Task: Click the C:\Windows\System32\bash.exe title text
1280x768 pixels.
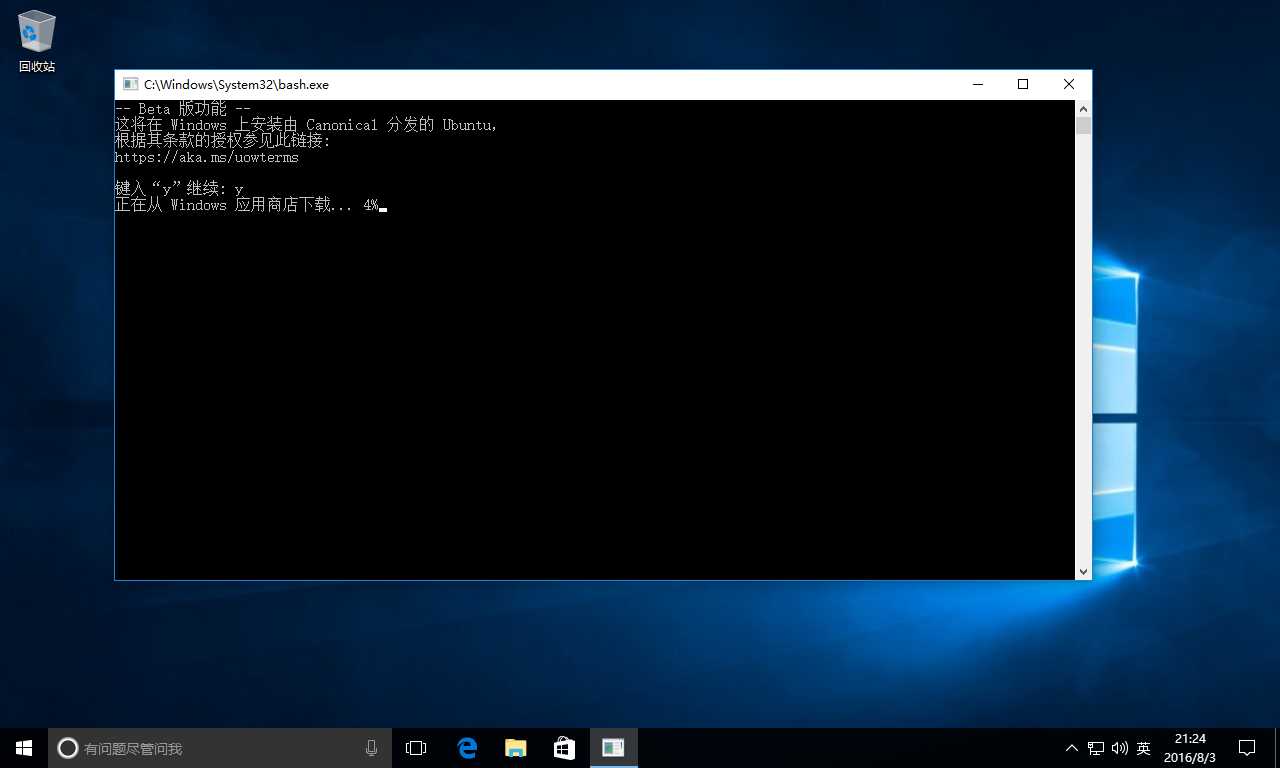Action: pos(236,85)
